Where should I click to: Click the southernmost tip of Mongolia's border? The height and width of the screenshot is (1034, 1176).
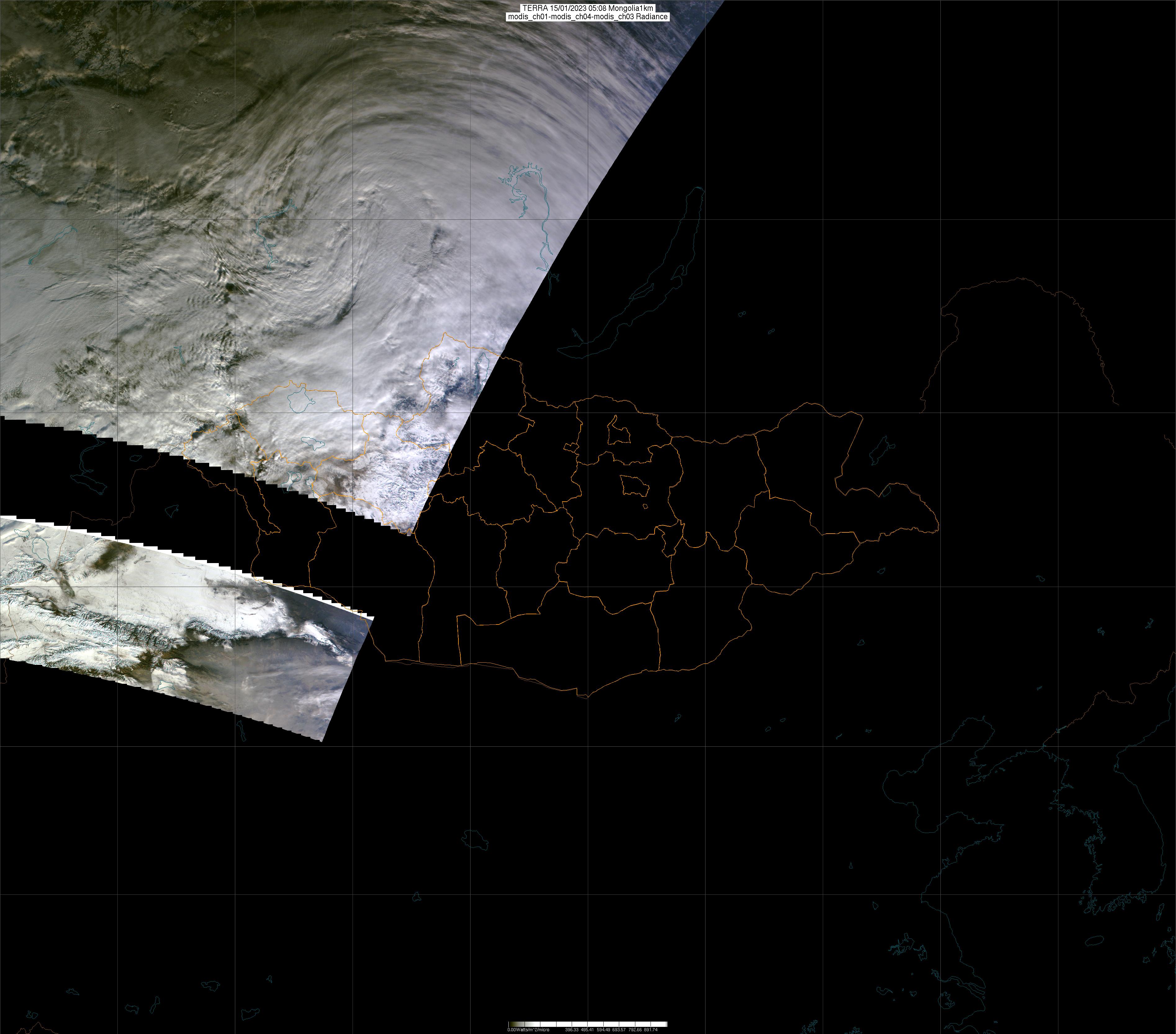click(587, 697)
